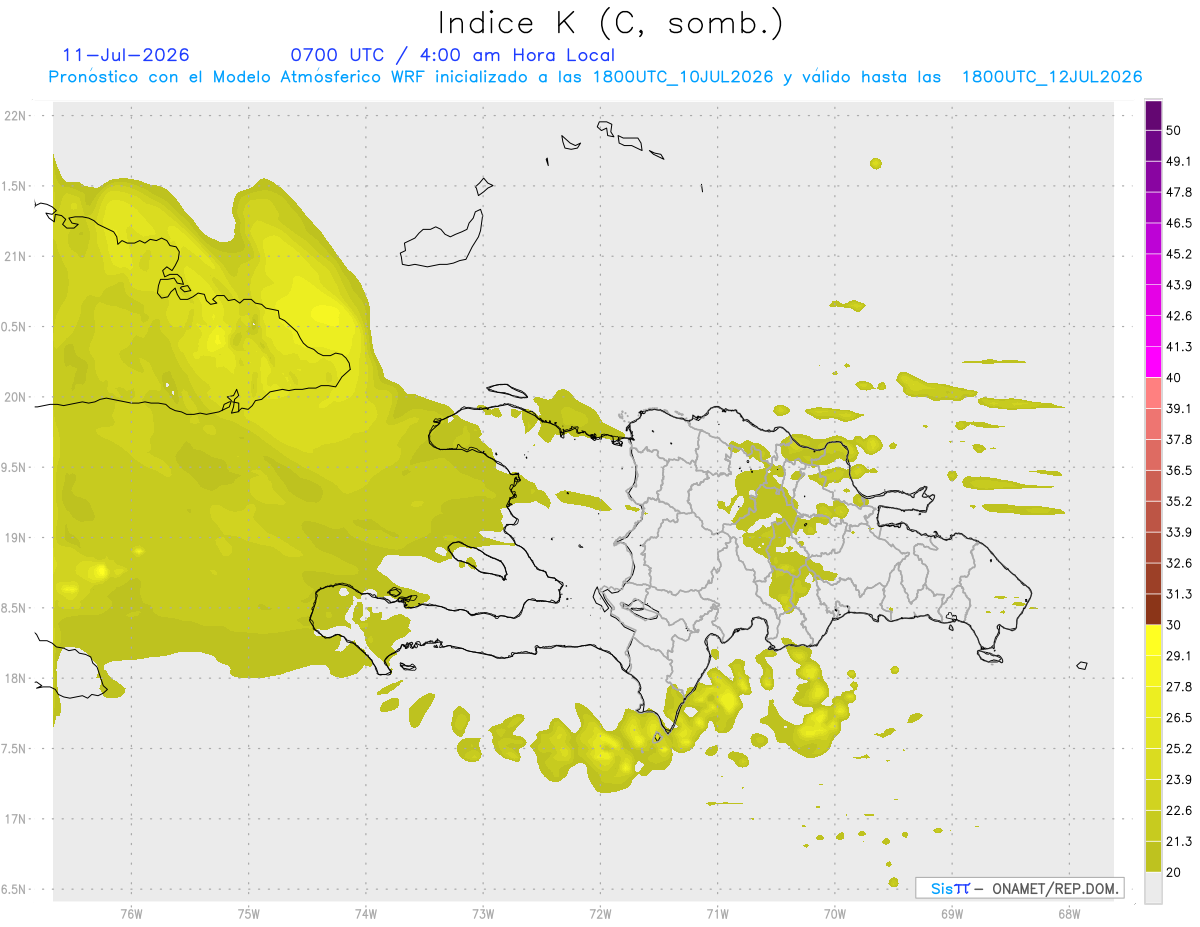1200x927 pixels.
Task: Click the gray swatch below 20
Action: click(1153, 888)
